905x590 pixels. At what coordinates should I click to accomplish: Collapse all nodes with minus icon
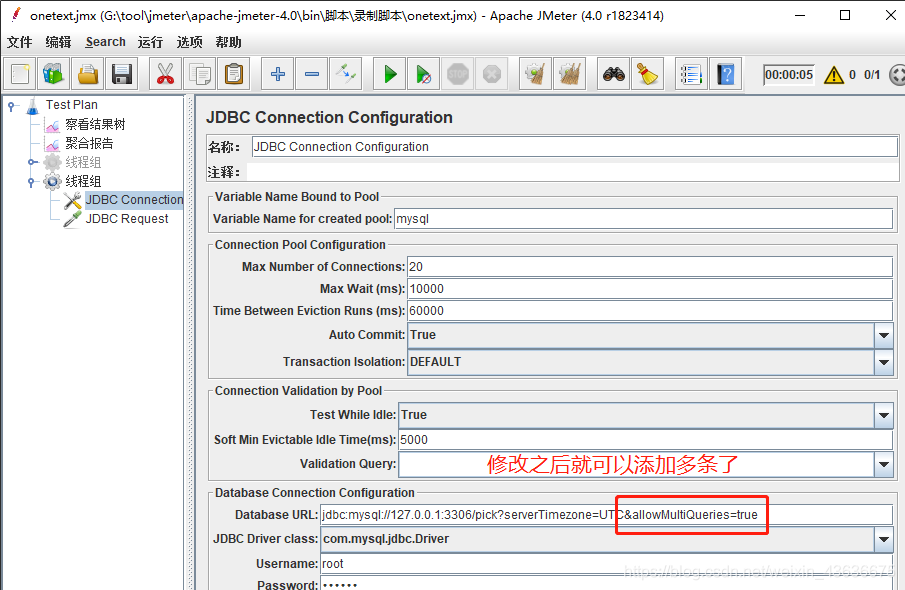(x=312, y=74)
